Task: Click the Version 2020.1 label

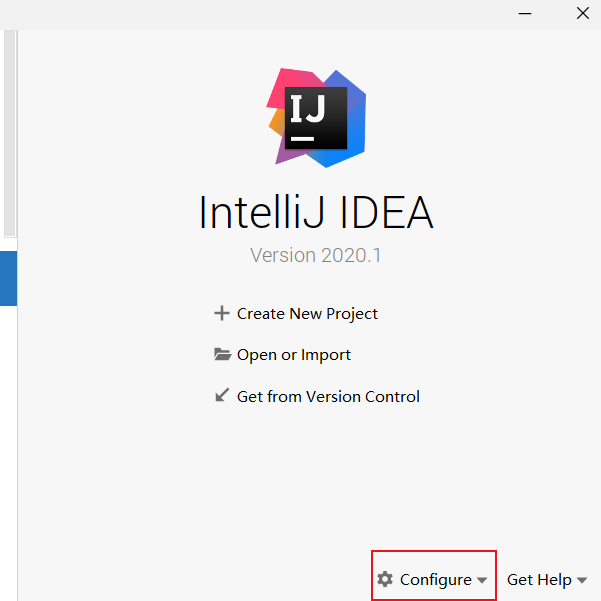Action: (x=315, y=255)
